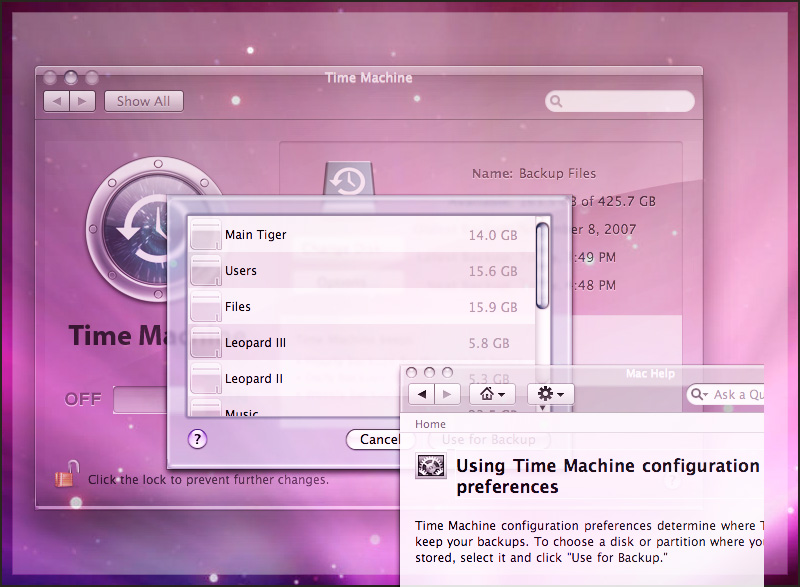Click 15.9 GB size for Files
The height and width of the screenshot is (587, 800).
pos(493,307)
